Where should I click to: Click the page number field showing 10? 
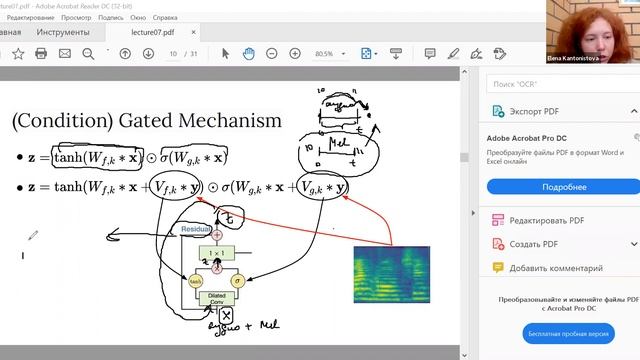pyautogui.click(x=173, y=53)
